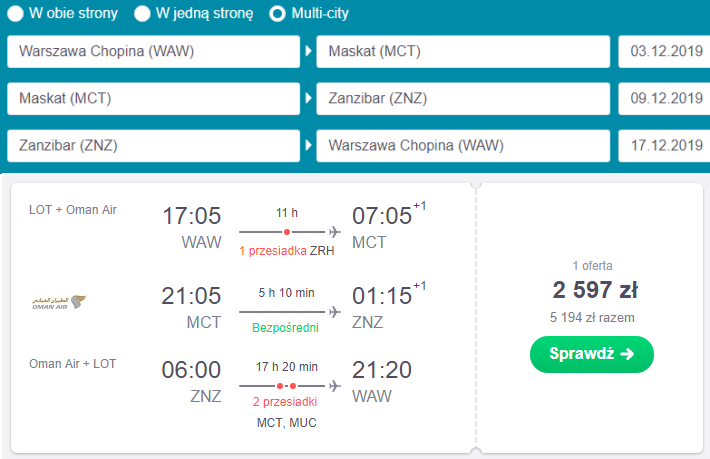Click the '2 przesiadki' stopover text
The image size is (710, 459).
click(285, 402)
